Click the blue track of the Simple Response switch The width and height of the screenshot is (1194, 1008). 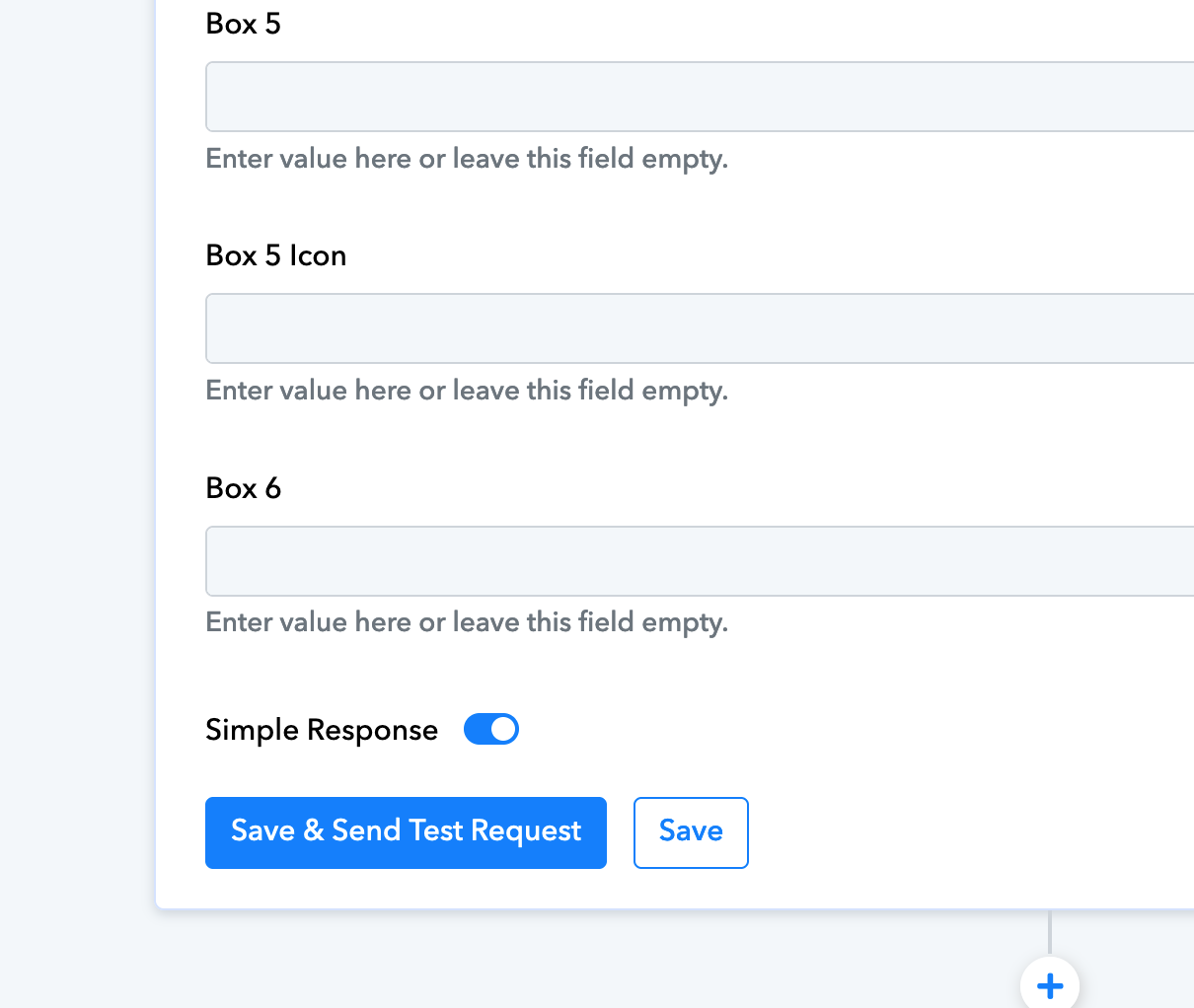(x=477, y=729)
